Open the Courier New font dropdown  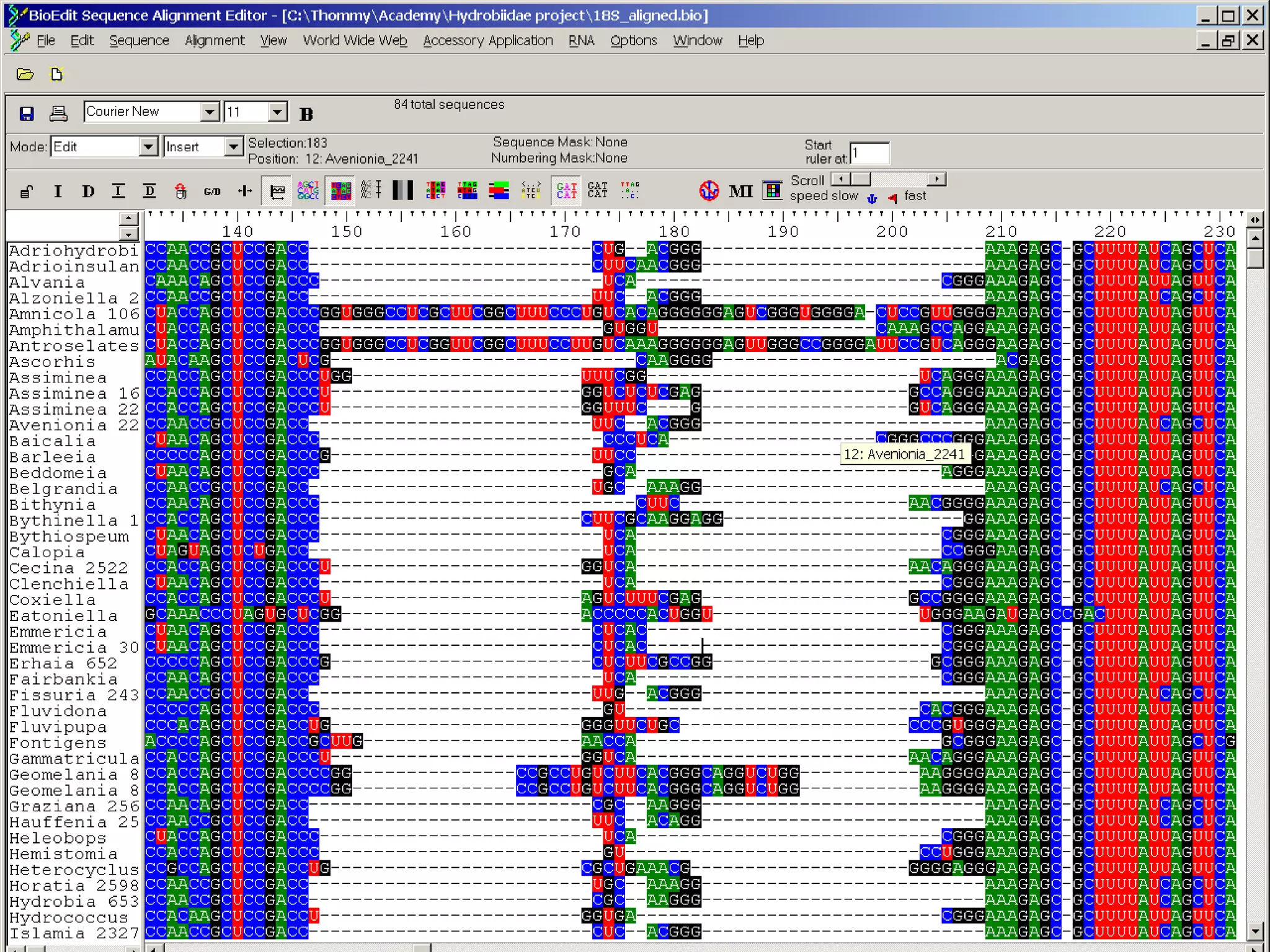click(x=210, y=112)
